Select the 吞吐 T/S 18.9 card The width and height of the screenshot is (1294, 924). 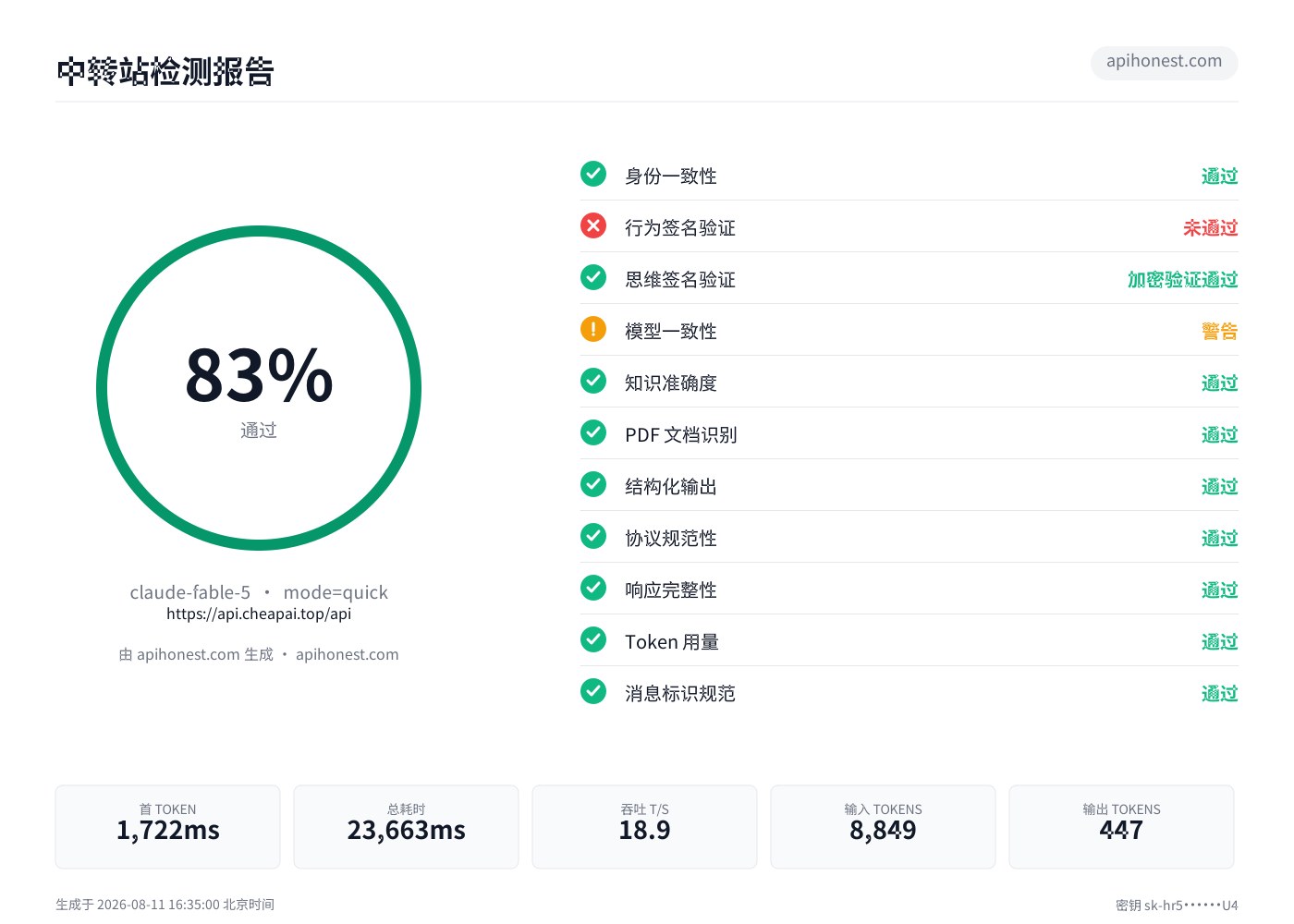(x=644, y=827)
